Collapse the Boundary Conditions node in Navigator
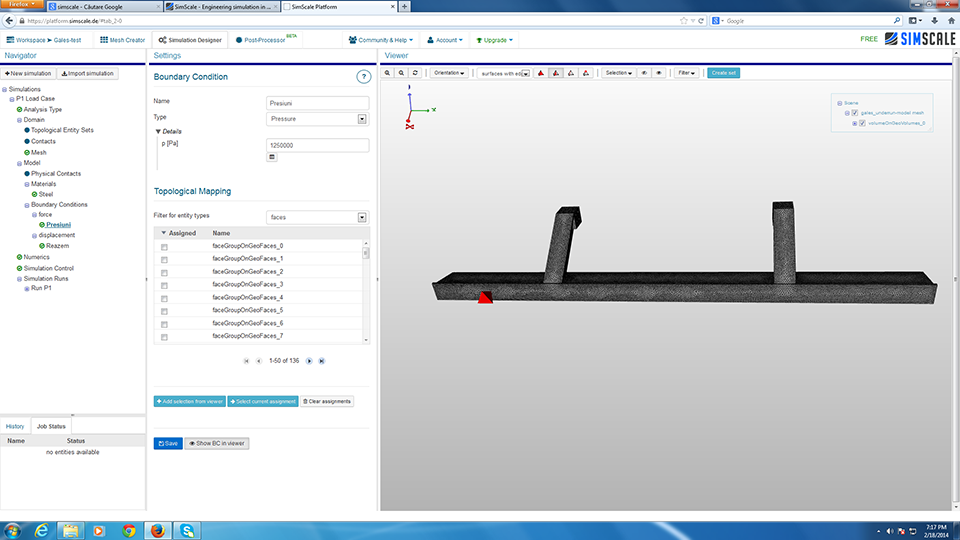 click(26, 205)
